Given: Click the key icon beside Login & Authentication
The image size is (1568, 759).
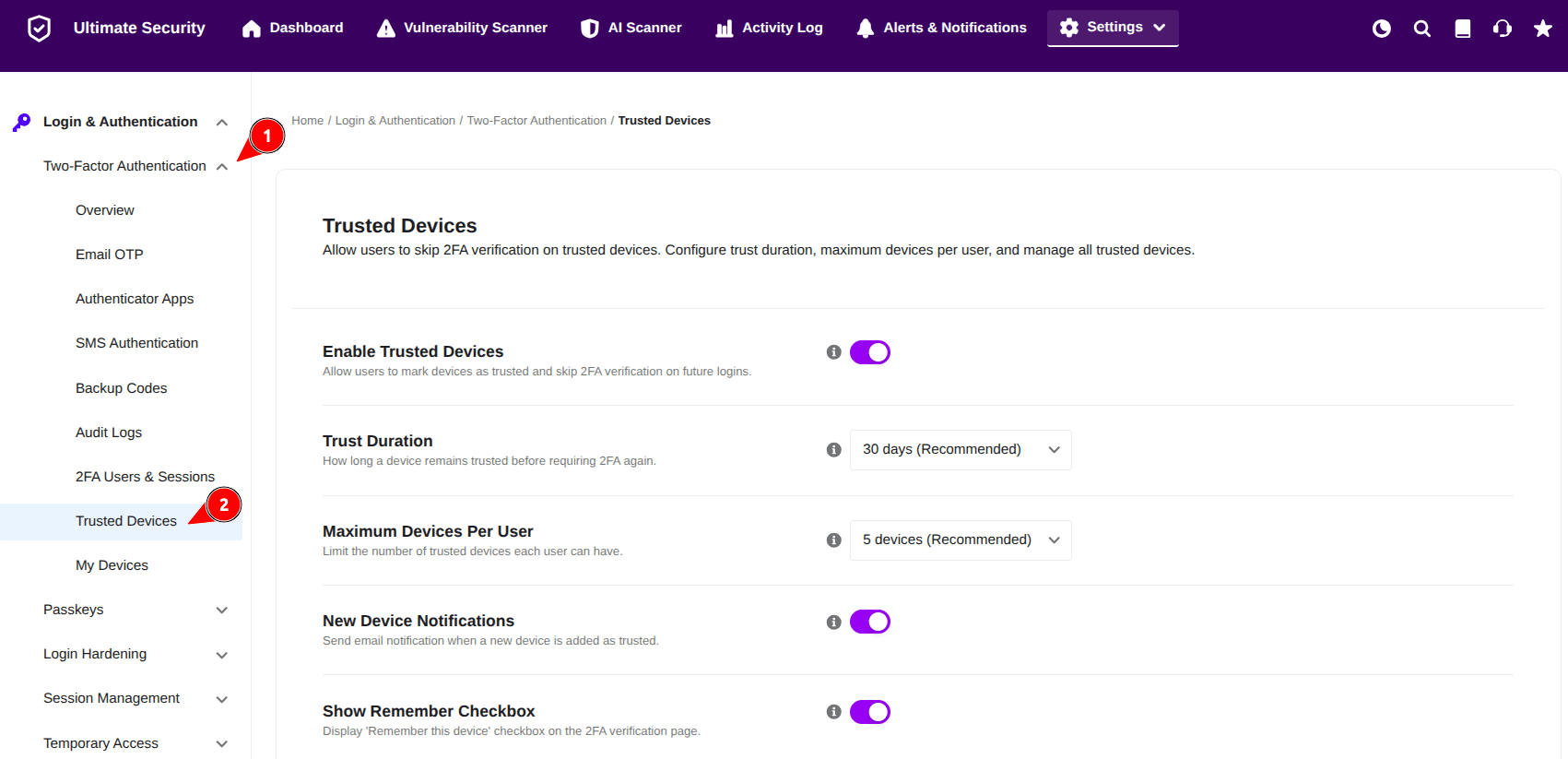Looking at the screenshot, I should 22,122.
